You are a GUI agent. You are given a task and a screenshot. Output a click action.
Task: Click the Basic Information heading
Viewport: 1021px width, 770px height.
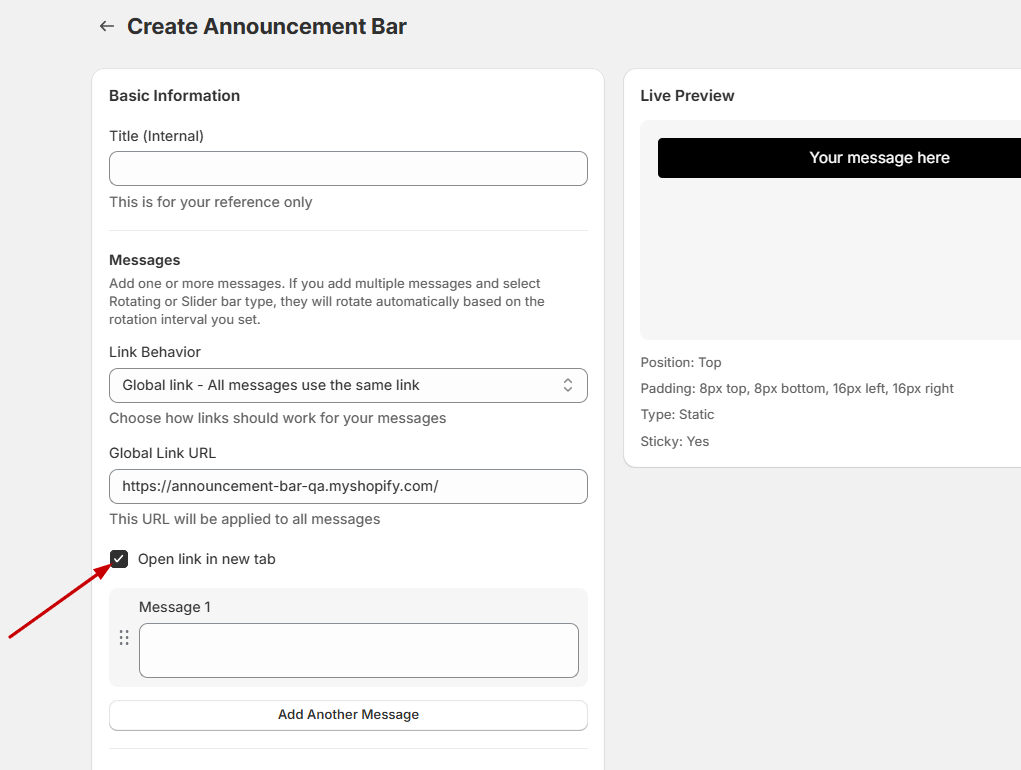tap(175, 96)
